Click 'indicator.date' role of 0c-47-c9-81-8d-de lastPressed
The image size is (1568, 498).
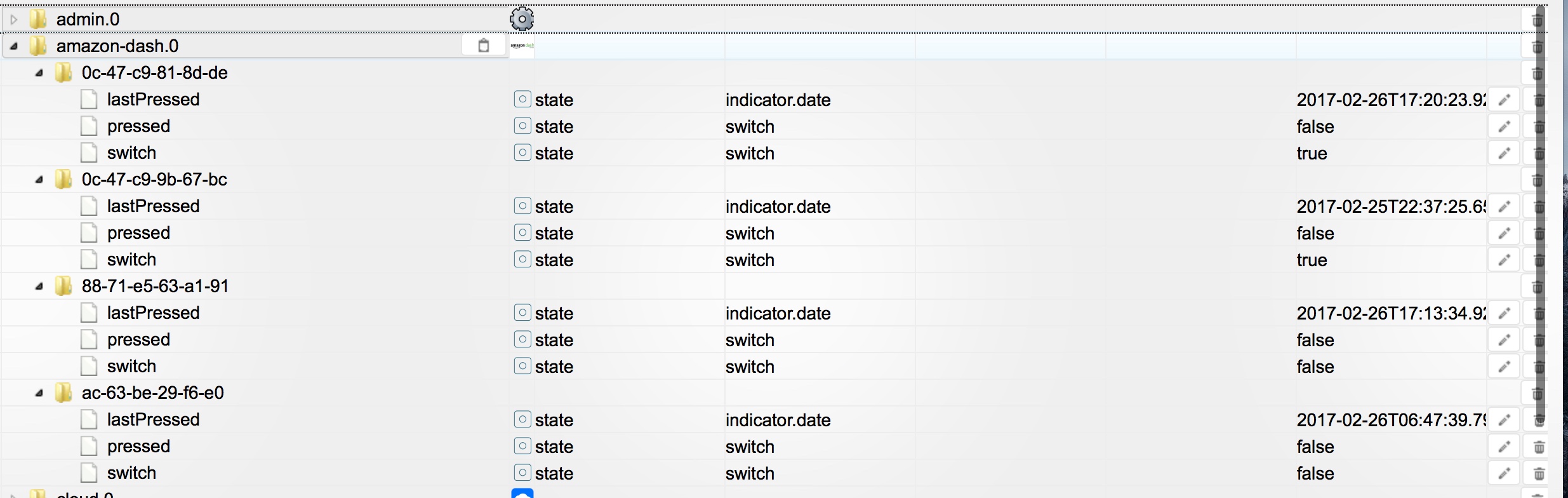click(778, 100)
